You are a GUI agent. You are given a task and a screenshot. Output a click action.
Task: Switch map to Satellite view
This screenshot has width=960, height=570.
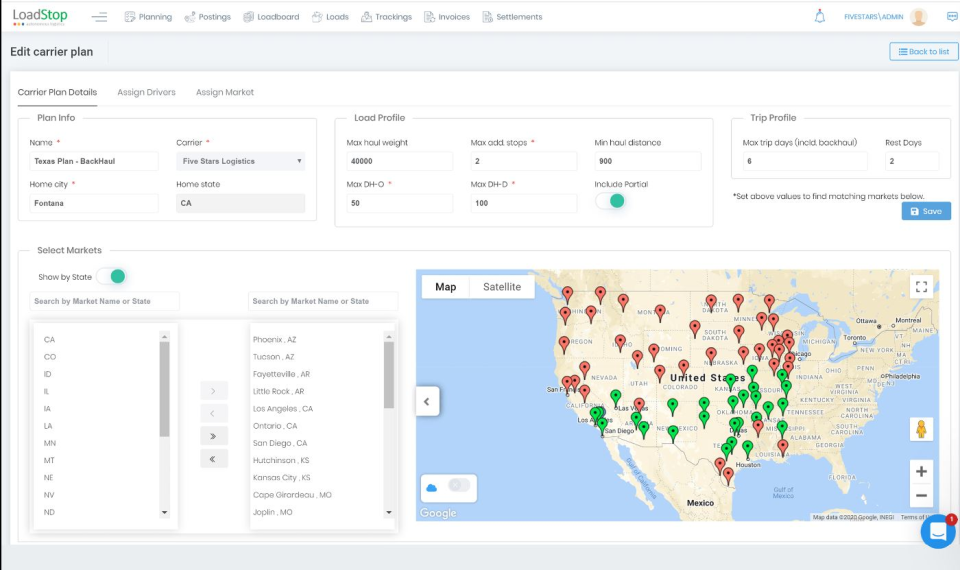point(502,287)
